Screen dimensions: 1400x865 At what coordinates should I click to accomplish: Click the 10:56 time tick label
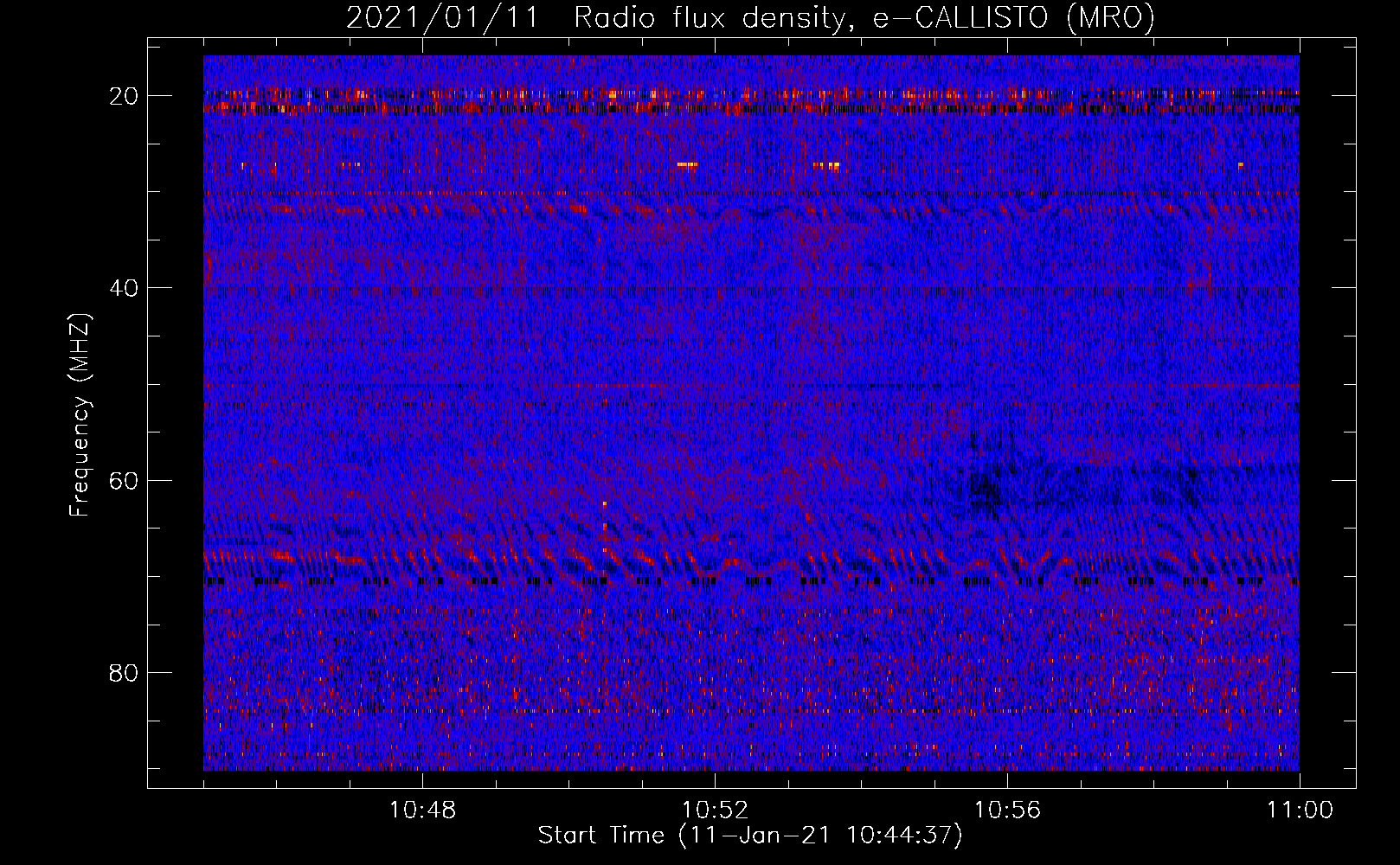coord(1007,811)
